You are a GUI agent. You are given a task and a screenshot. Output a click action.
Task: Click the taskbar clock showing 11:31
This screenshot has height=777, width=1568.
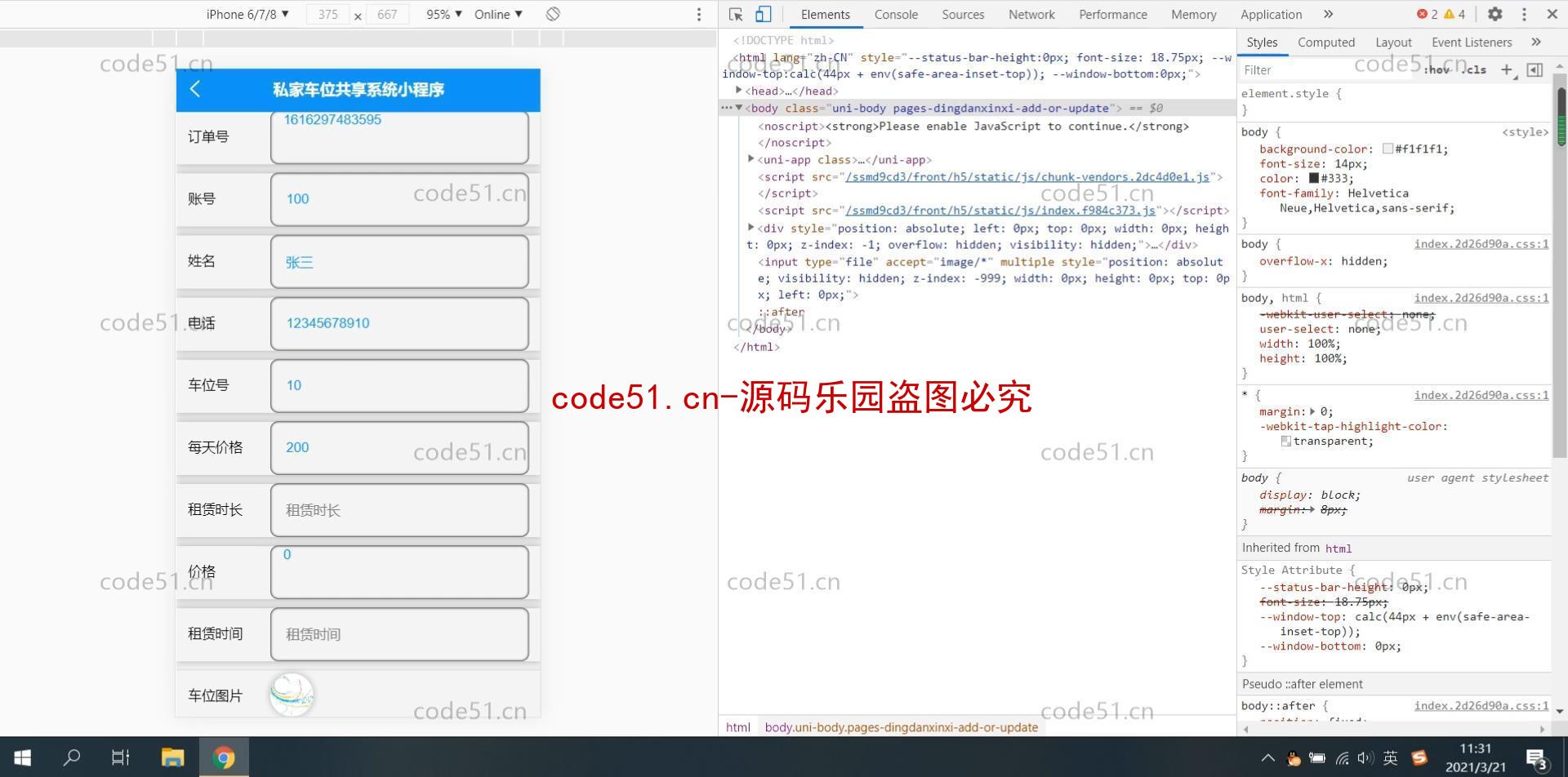[1475, 758]
